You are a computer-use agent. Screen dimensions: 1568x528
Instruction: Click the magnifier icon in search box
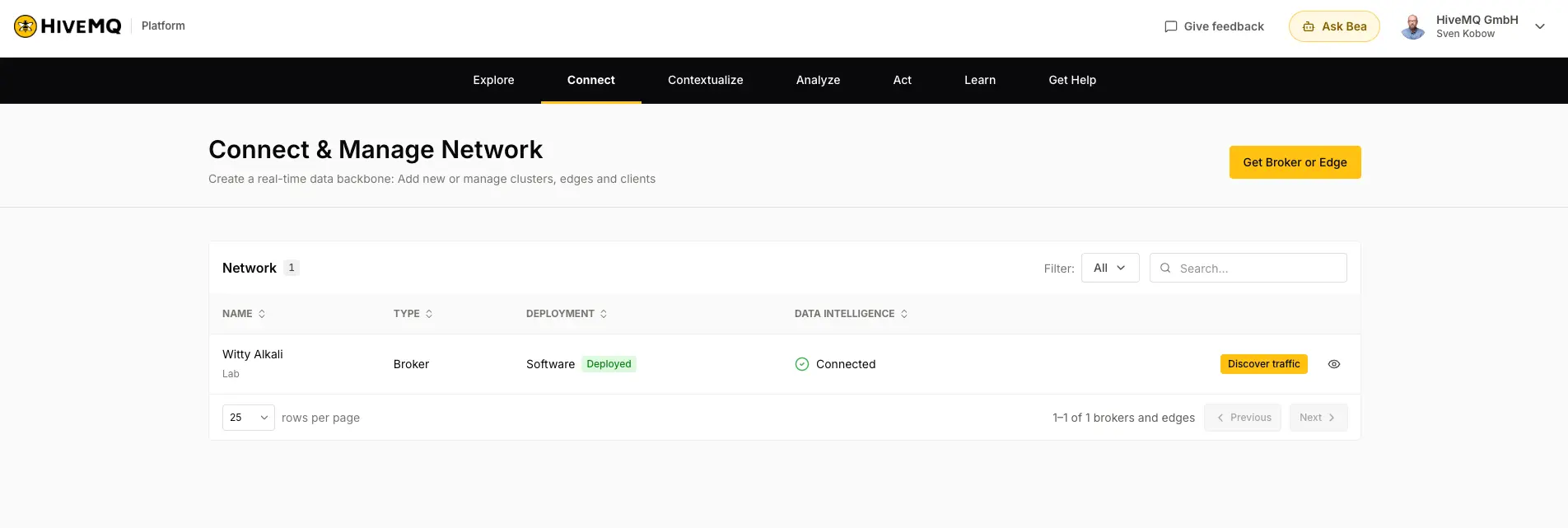[1165, 268]
